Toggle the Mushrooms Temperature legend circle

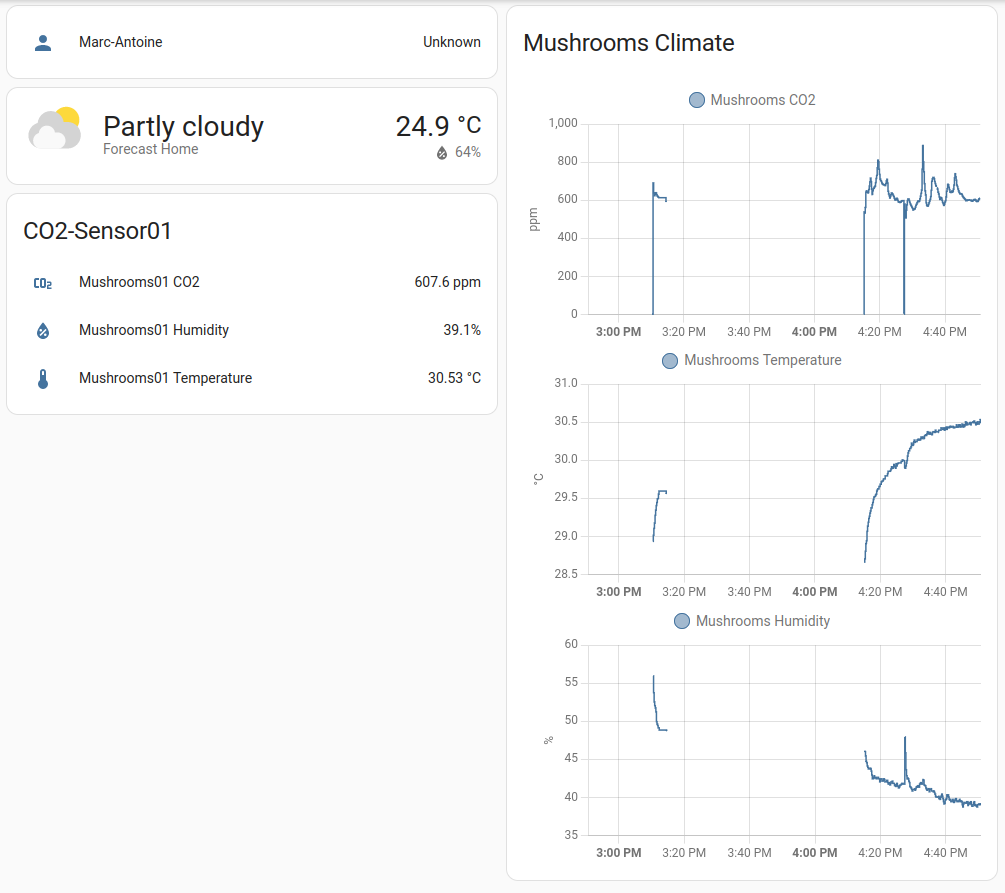tap(670, 360)
